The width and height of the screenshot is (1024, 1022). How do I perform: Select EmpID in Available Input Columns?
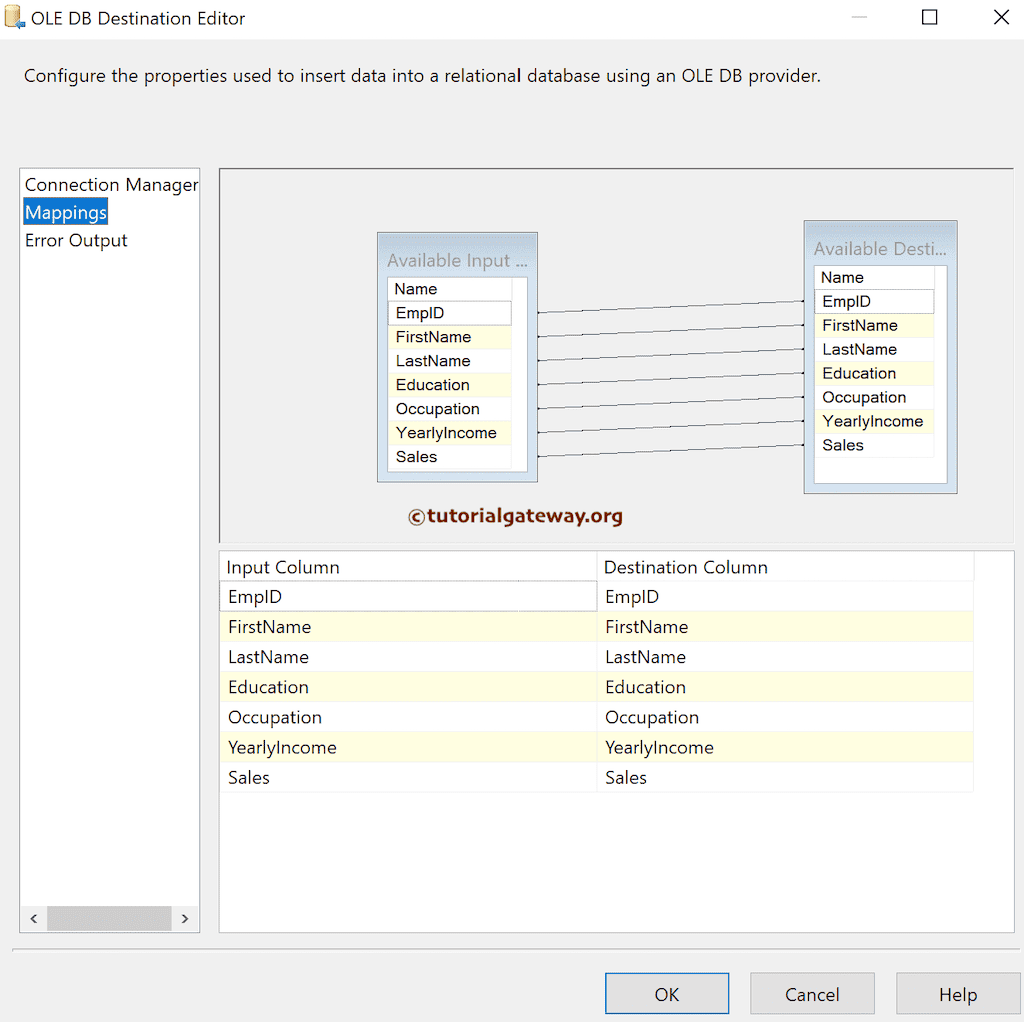click(x=449, y=312)
